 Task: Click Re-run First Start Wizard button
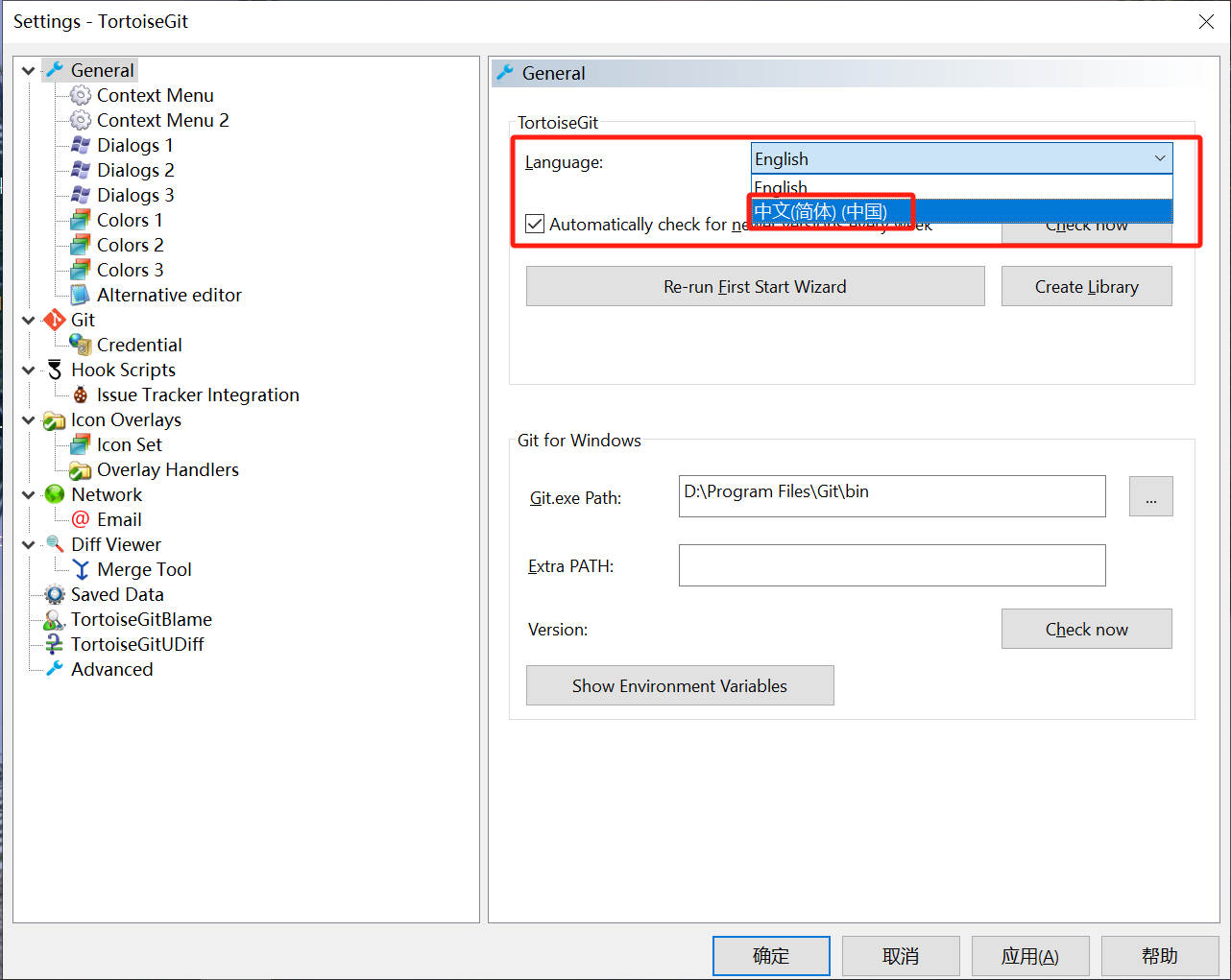click(755, 286)
